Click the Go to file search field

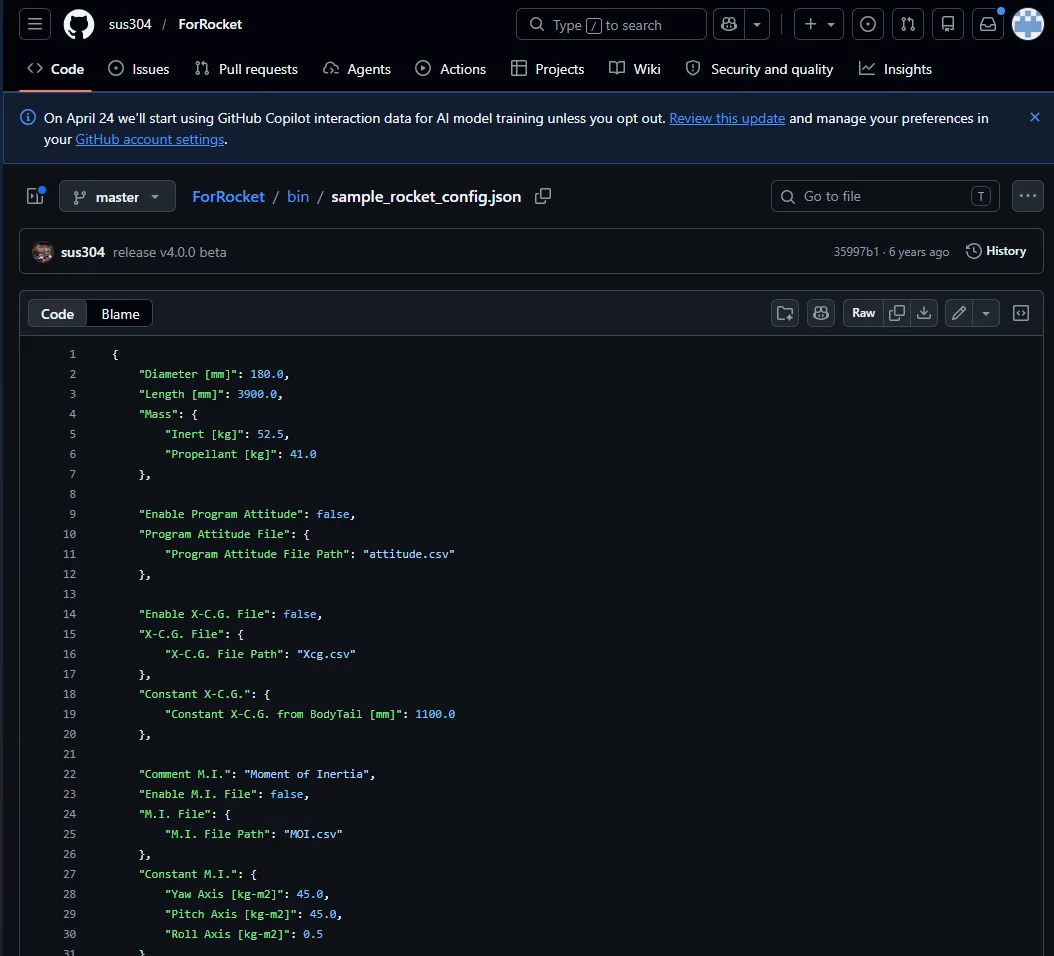tap(884, 196)
